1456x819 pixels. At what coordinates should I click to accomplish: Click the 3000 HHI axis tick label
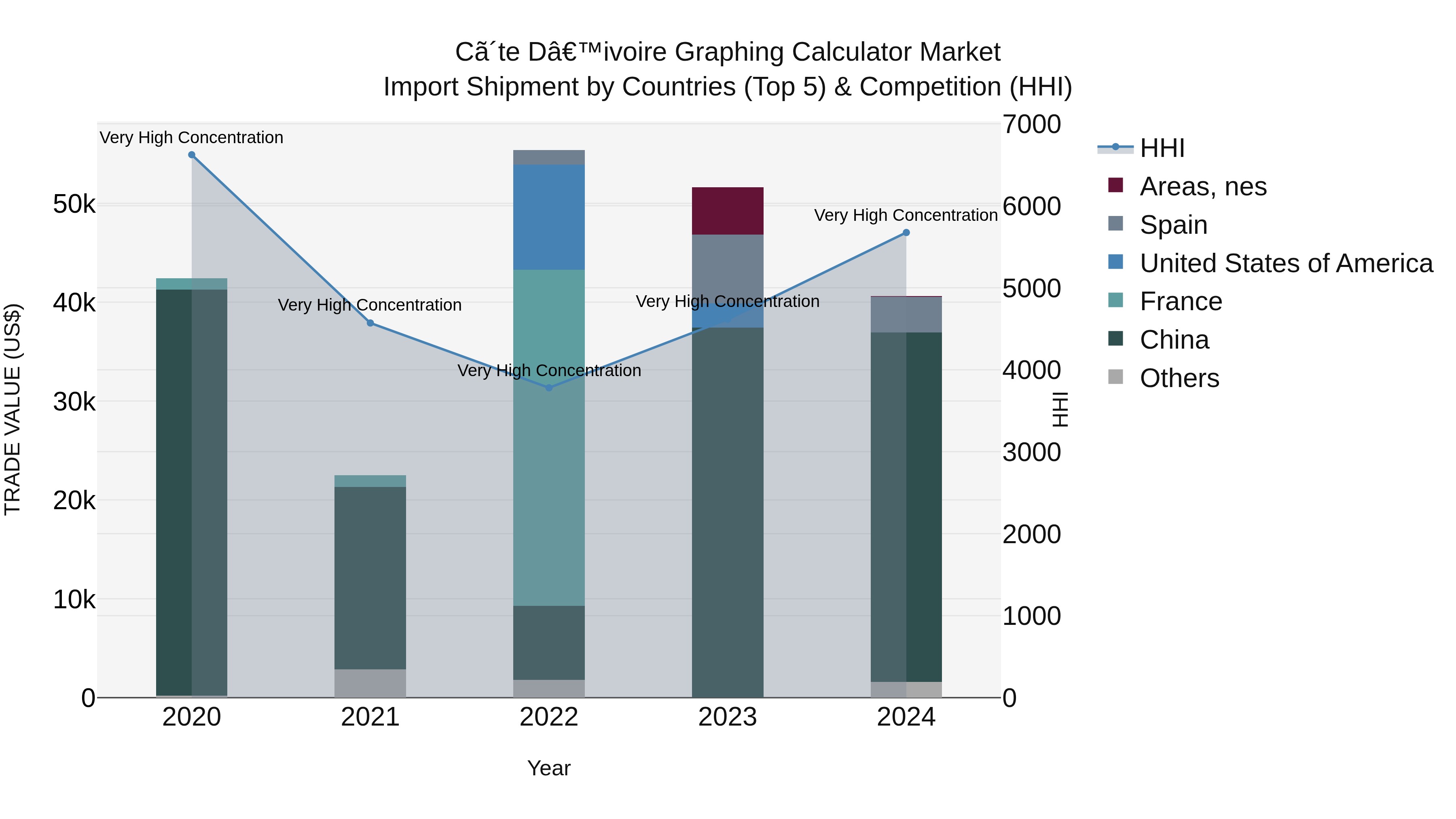(1032, 452)
